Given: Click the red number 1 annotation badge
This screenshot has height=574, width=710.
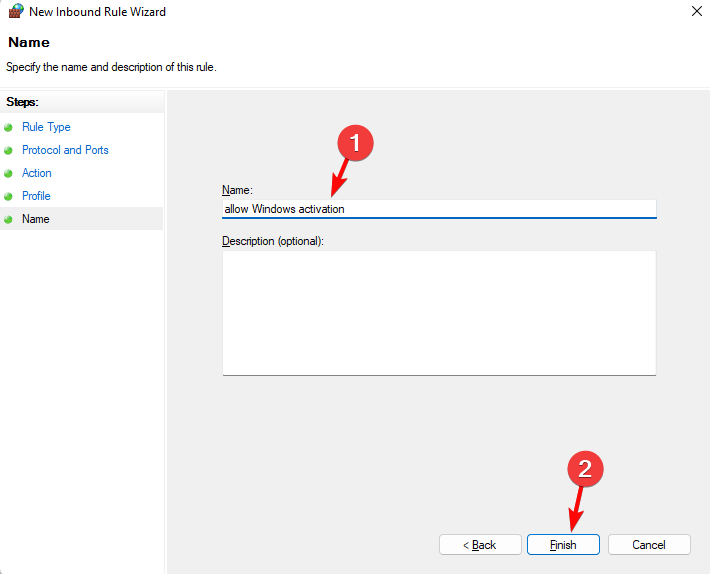Looking at the screenshot, I should pos(354,144).
